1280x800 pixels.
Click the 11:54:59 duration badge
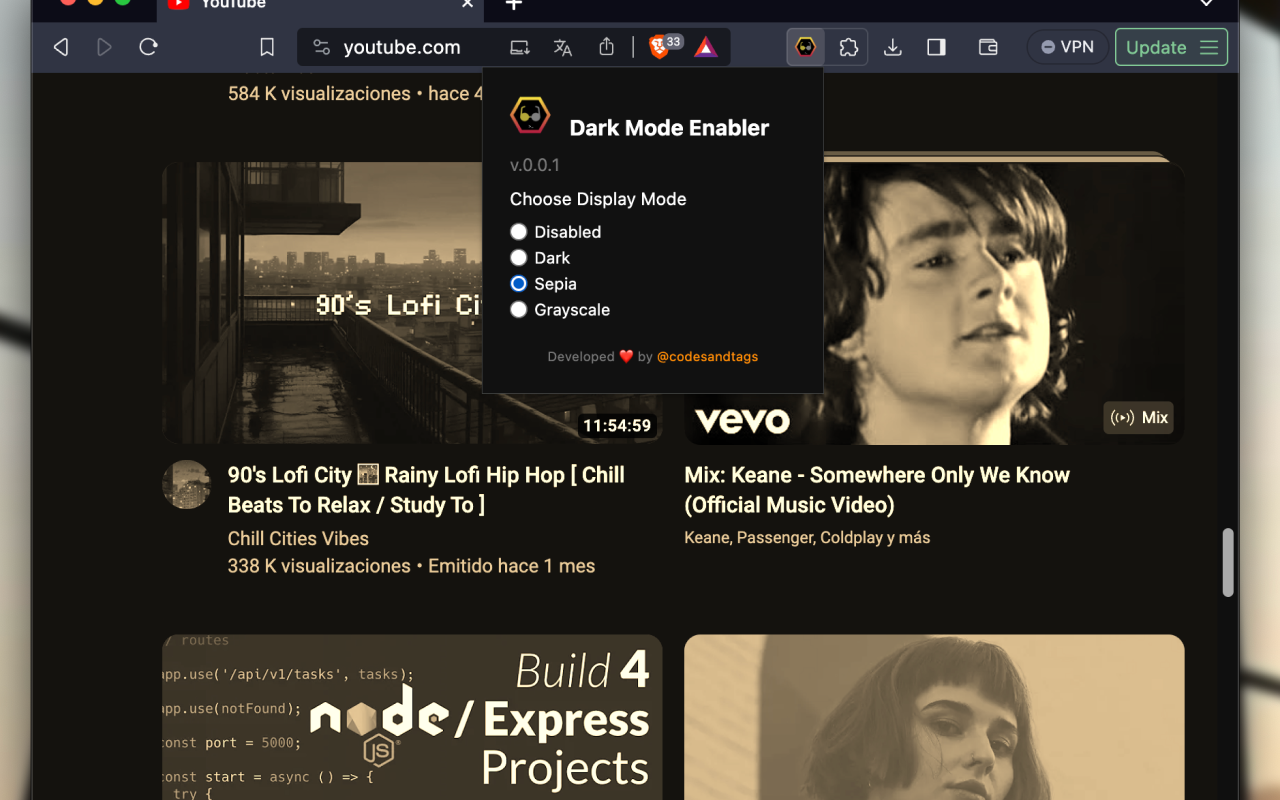click(617, 426)
